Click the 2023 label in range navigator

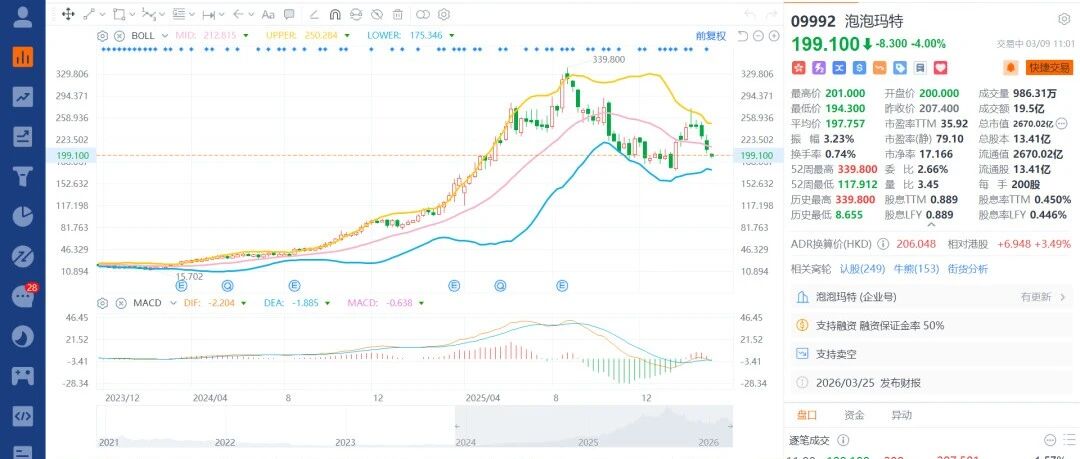[x=346, y=442]
